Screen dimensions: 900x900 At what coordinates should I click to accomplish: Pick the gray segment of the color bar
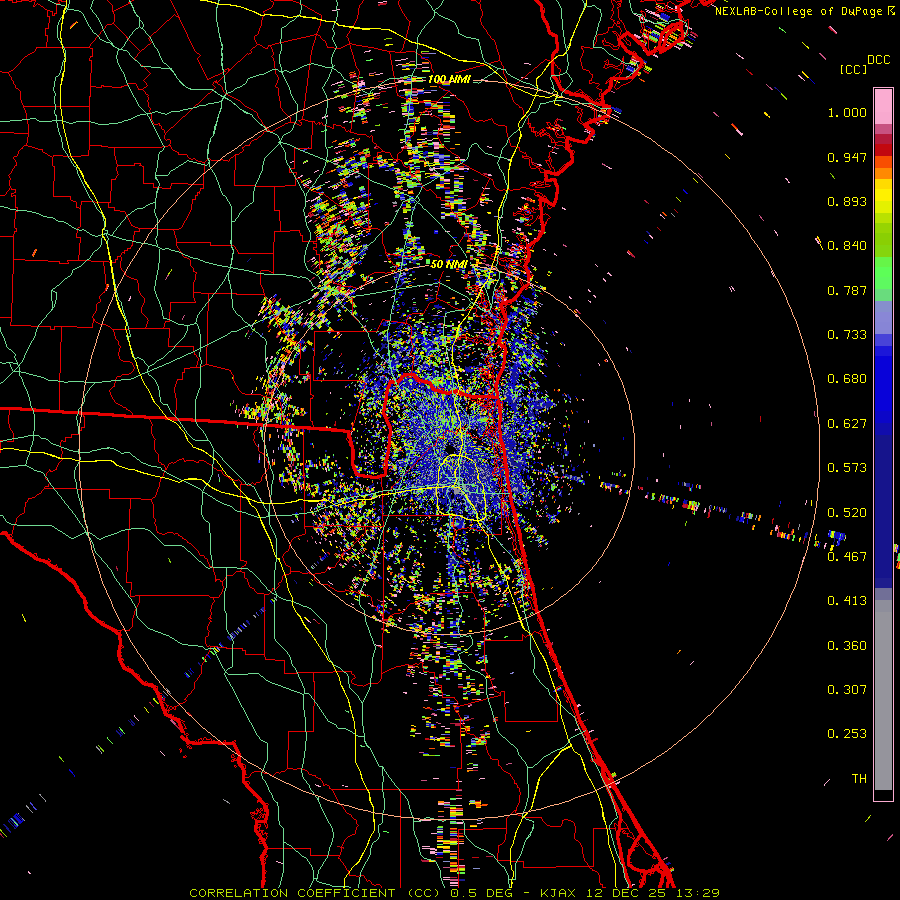click(x=883, y=695)
